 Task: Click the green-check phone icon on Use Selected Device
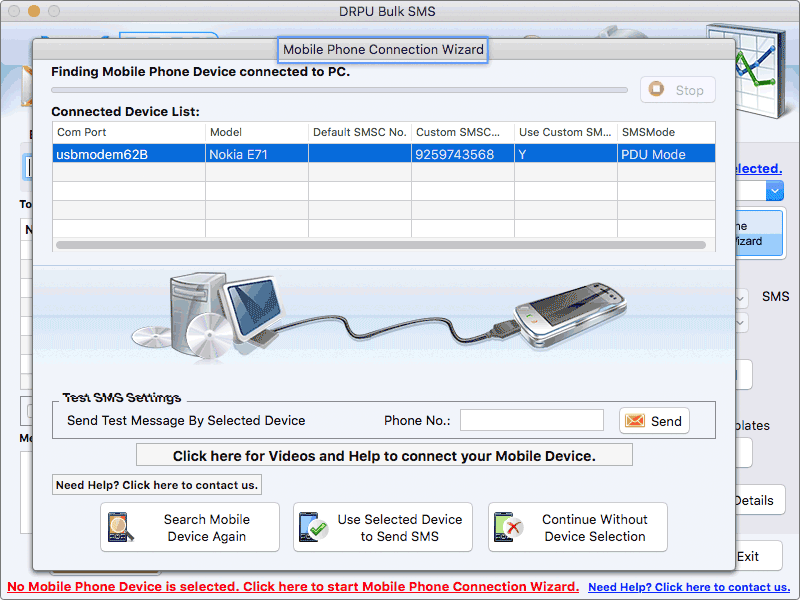click(x=310, y=526)
